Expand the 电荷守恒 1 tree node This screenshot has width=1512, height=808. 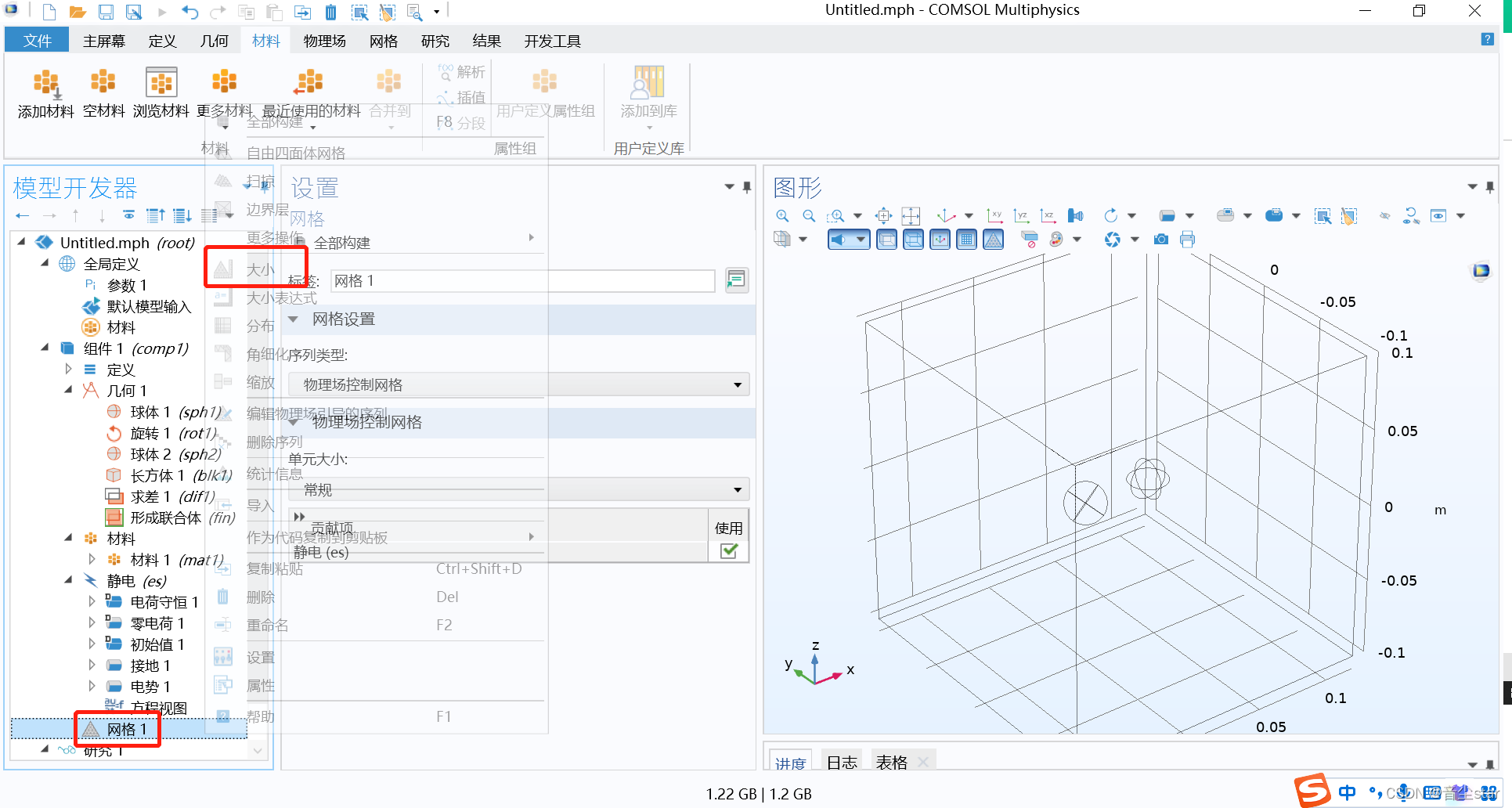tap(92, 601)
